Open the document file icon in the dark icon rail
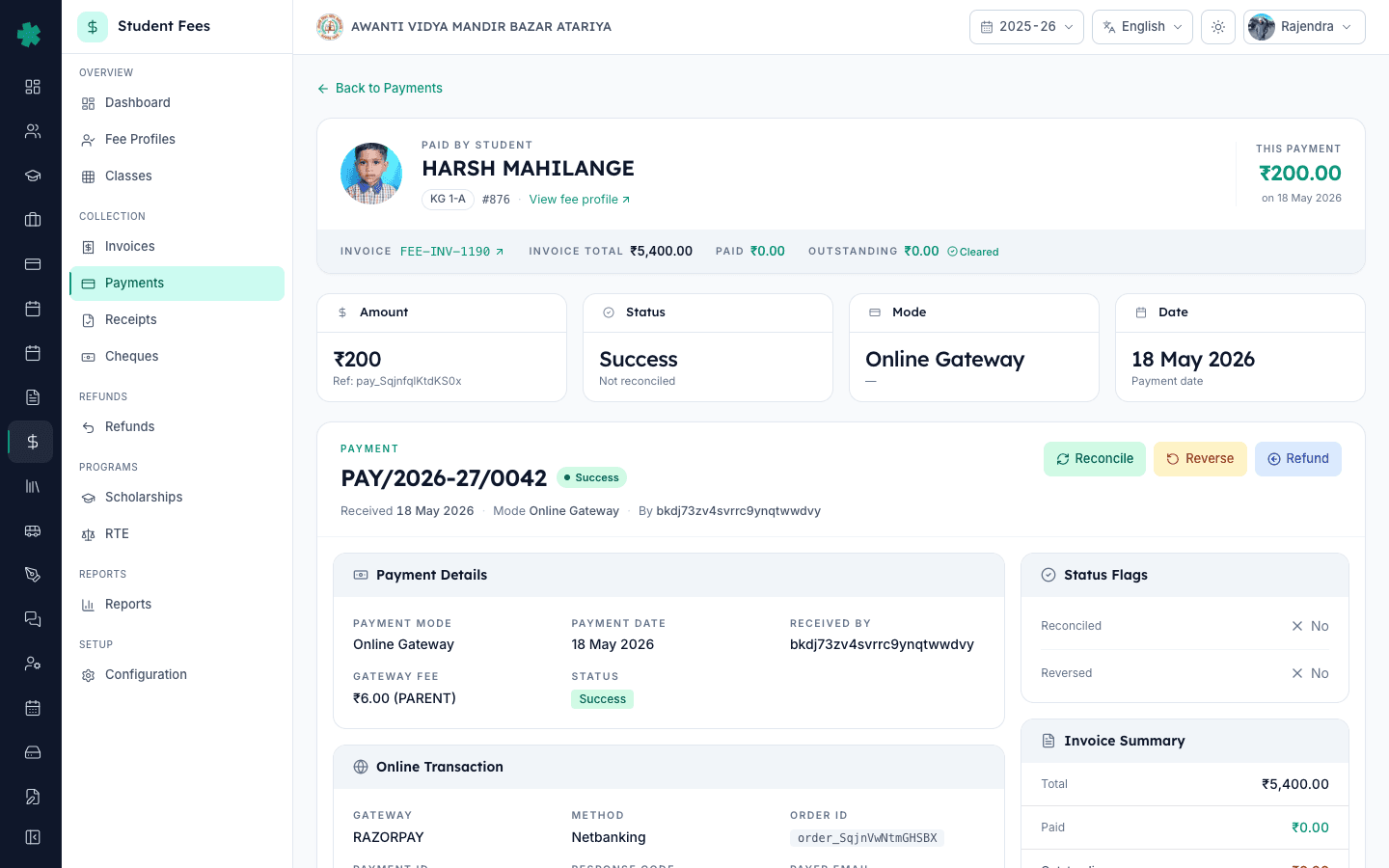 tap(33, 397)
